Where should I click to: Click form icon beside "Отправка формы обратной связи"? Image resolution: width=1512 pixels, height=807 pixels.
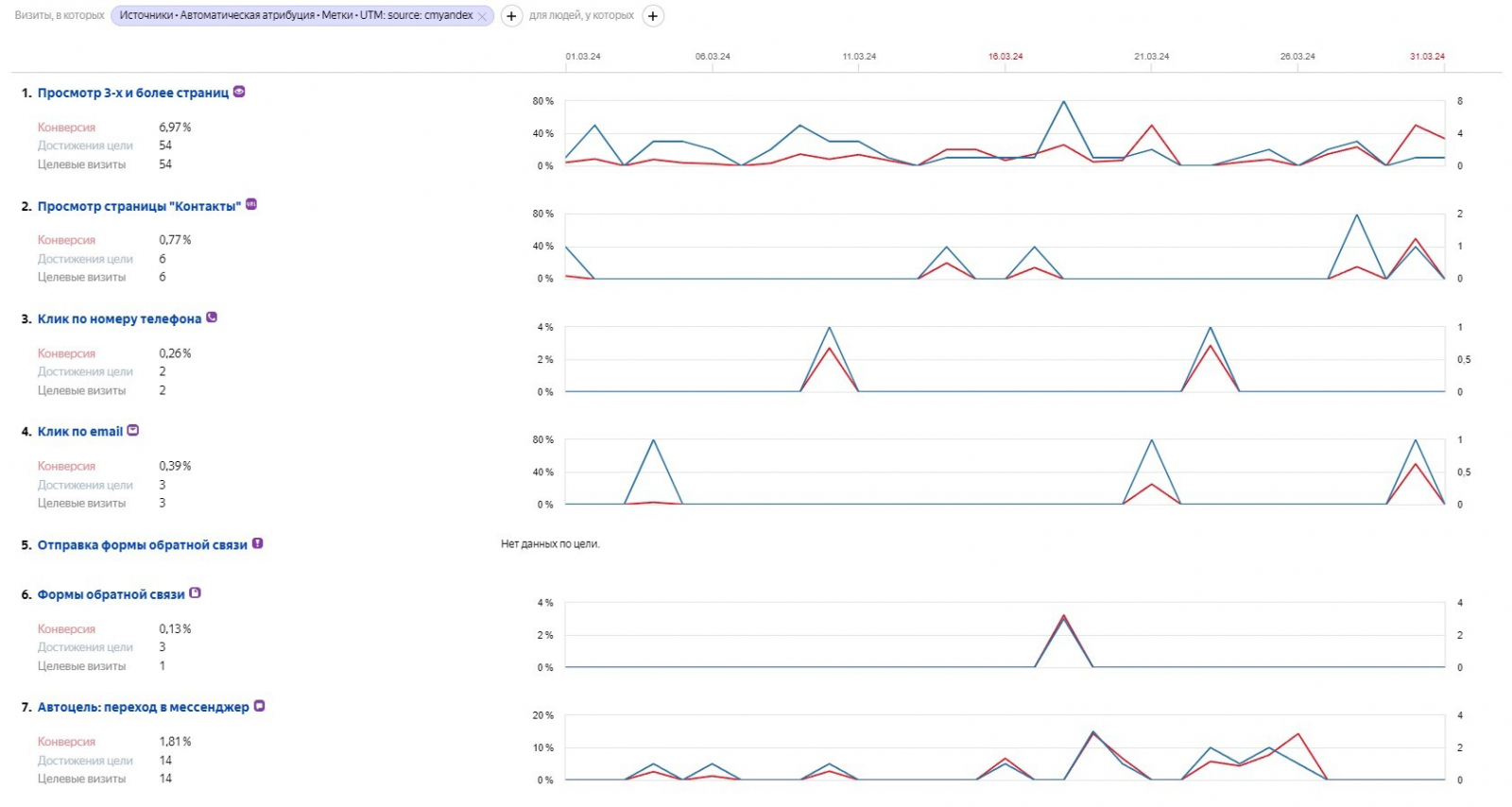pos(257,543)
